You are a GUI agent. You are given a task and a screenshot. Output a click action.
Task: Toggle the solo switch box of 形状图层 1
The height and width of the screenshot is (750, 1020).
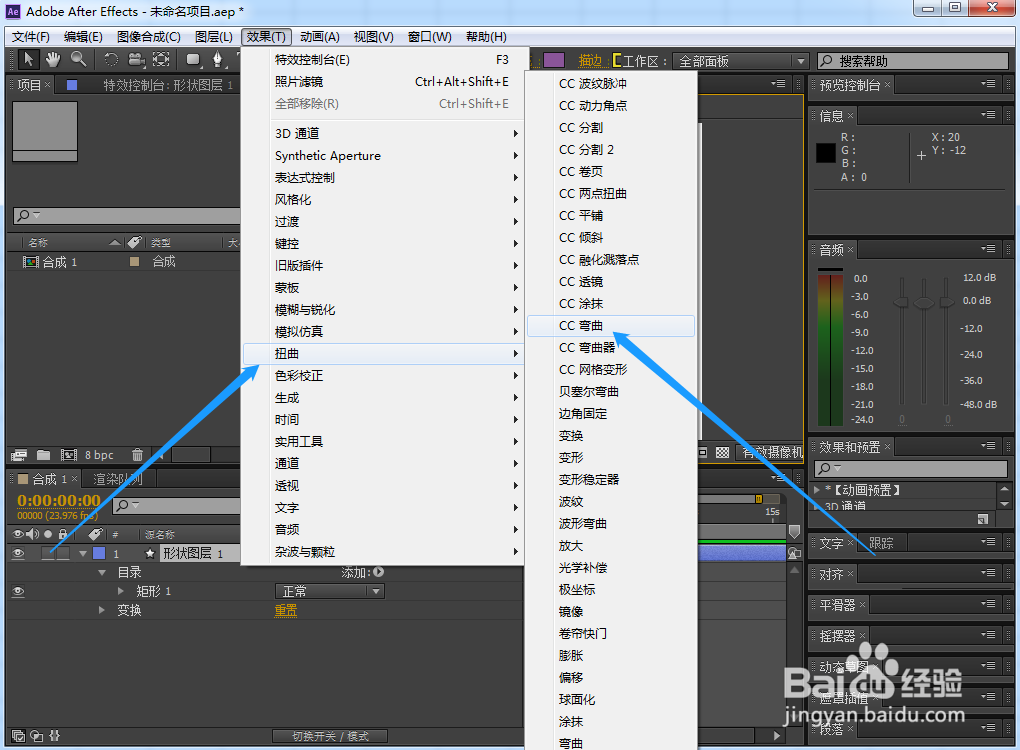48,554
